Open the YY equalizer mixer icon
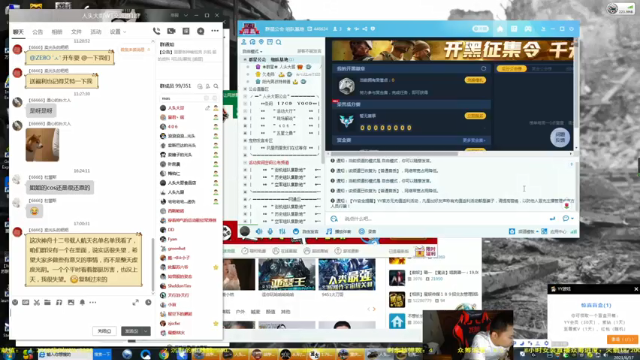The image size is (640, 360). (282, 231)
